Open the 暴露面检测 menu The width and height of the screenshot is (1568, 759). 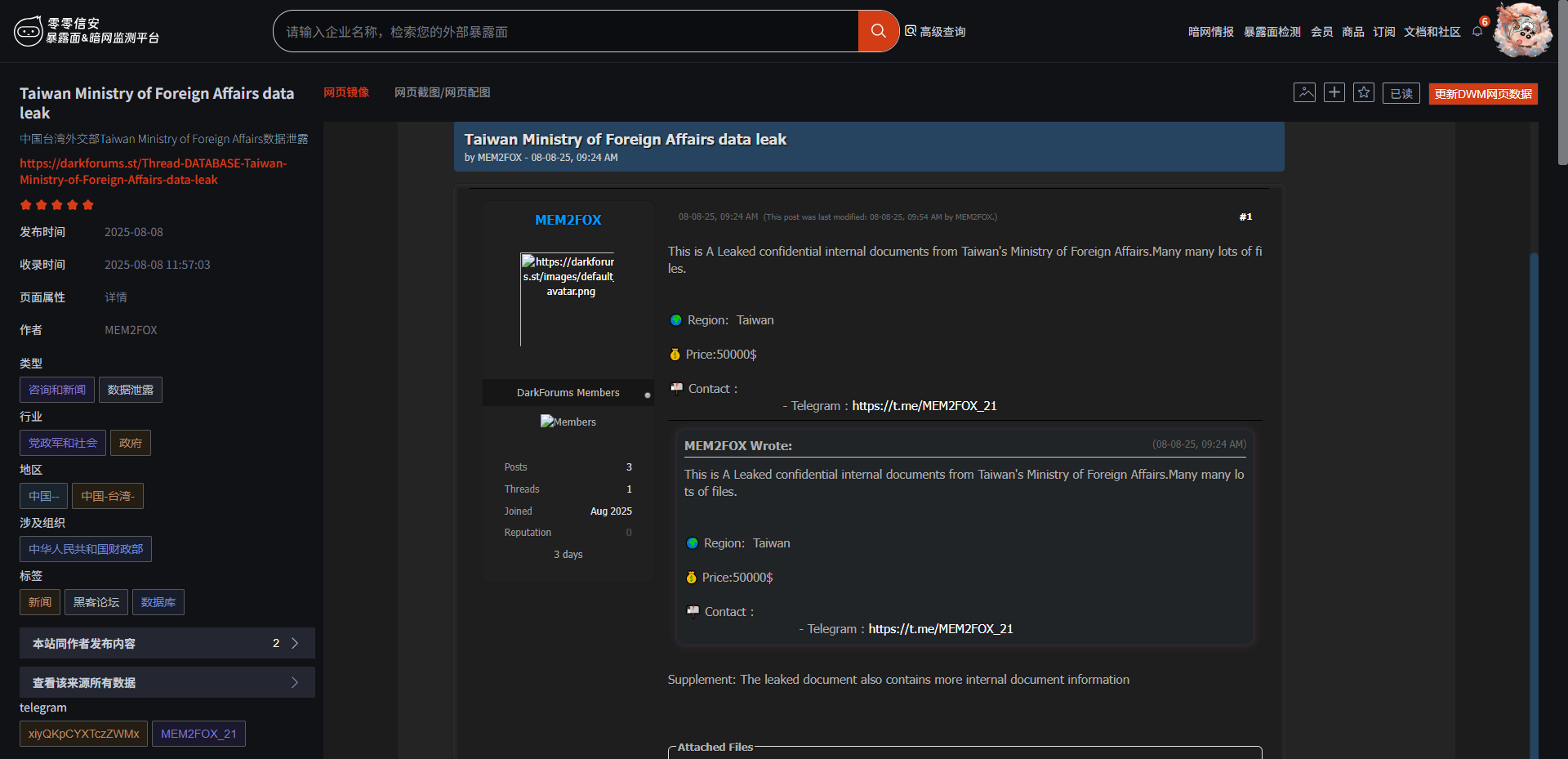[1272, 32]
